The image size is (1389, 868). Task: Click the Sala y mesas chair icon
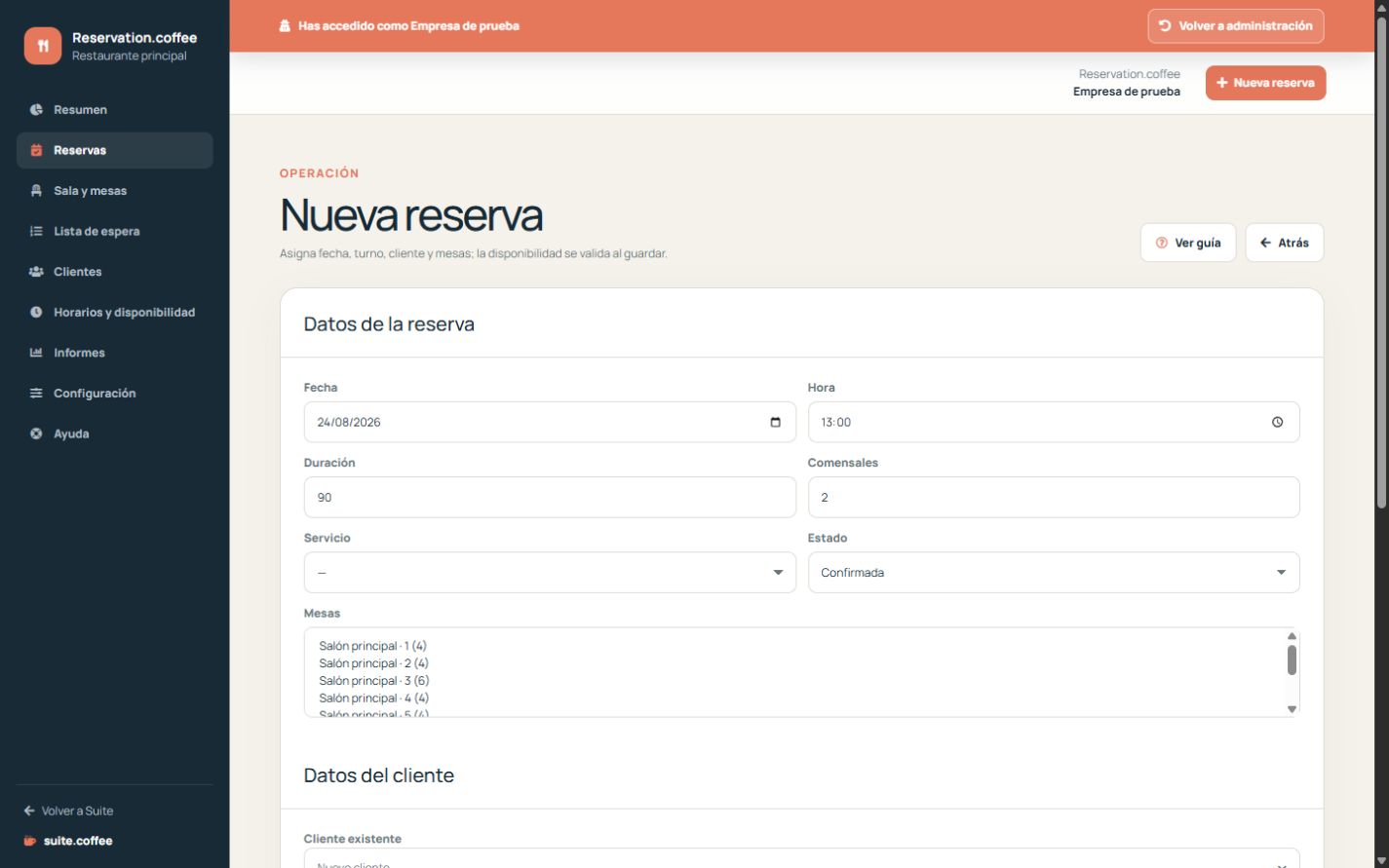click(36, 191)
